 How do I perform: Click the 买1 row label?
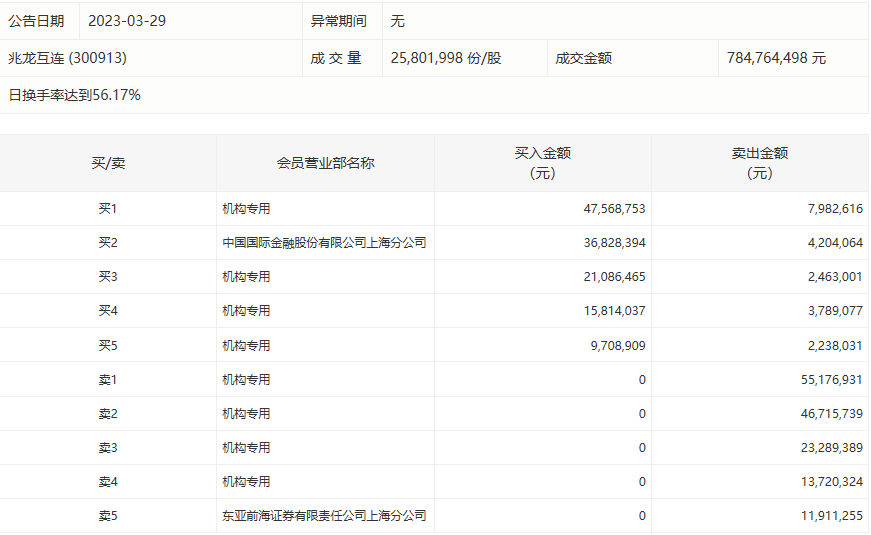coord(108,209)
